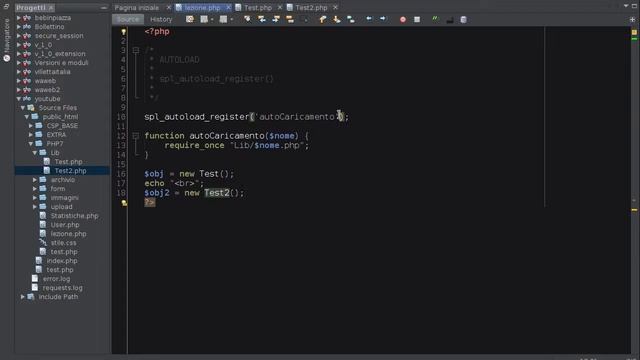Minimize the Progetti panel
640x360 pixels.
click(104, 7)
